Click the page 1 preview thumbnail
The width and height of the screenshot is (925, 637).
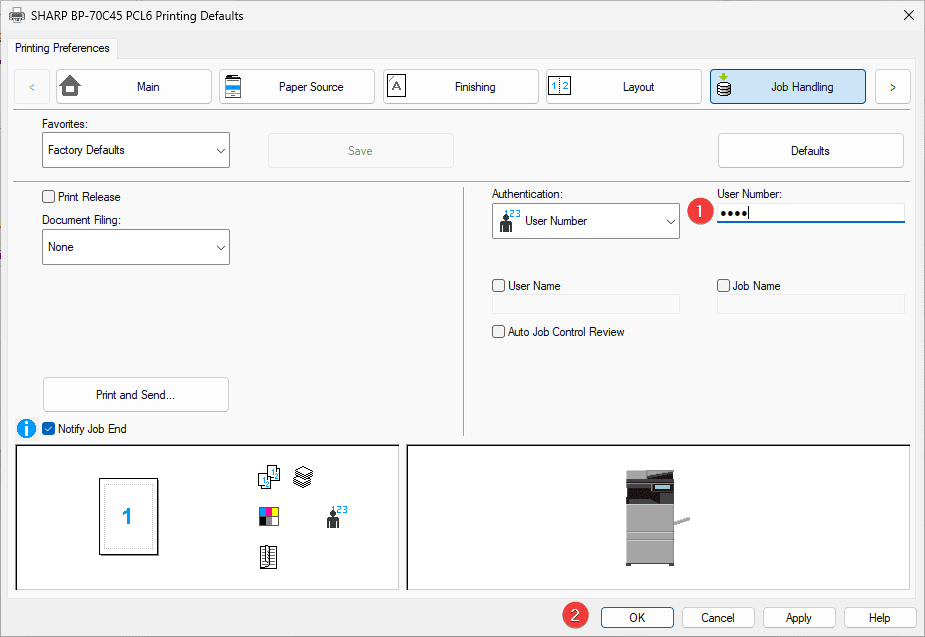pyautogui.click(x=128, y=516)
